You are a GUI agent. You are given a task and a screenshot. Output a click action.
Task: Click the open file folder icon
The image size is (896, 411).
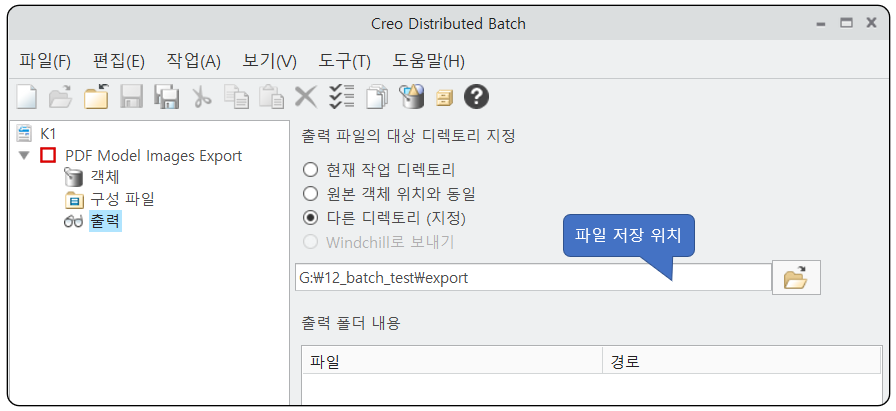61,97
